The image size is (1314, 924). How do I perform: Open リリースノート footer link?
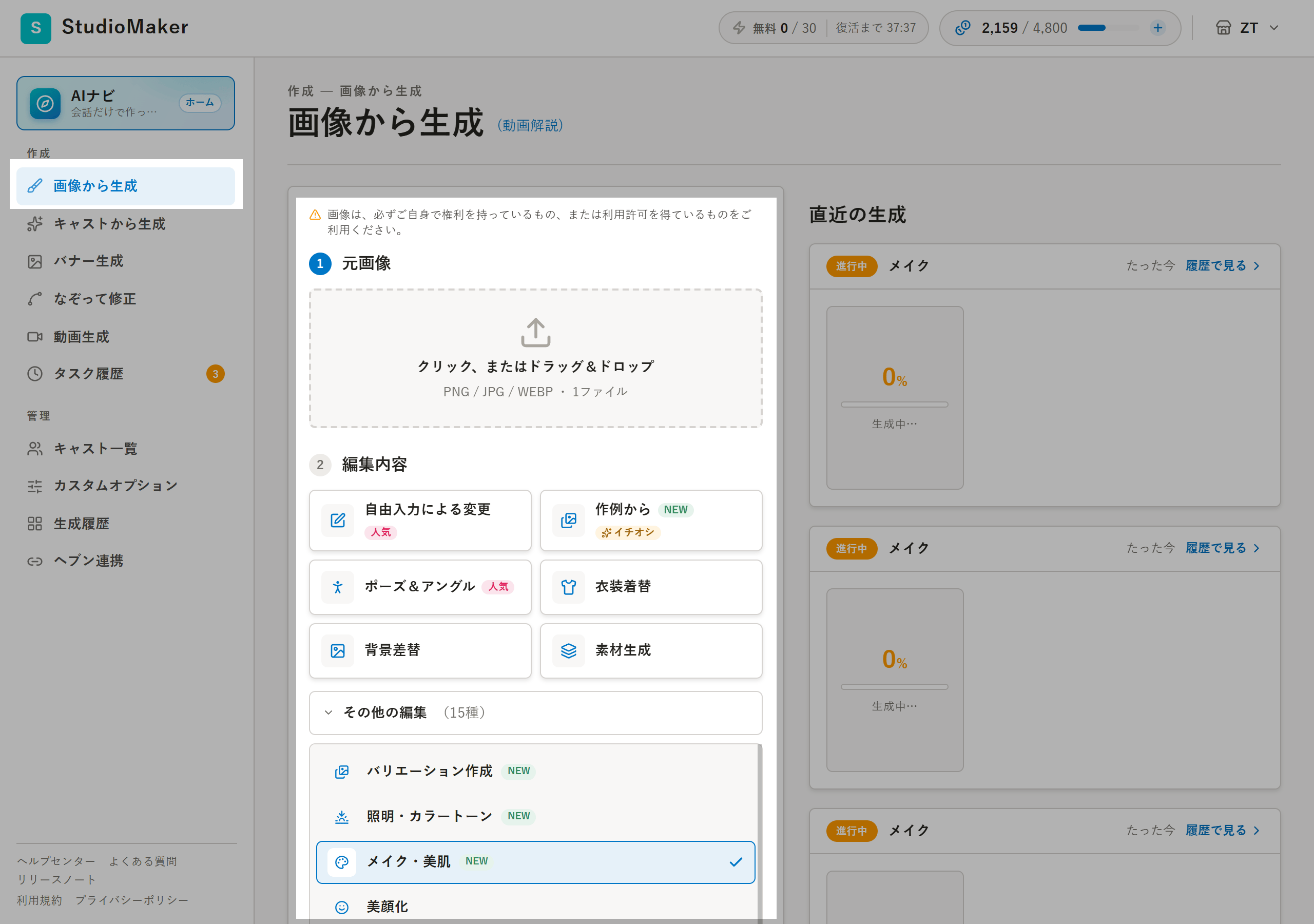coord(56,880)
